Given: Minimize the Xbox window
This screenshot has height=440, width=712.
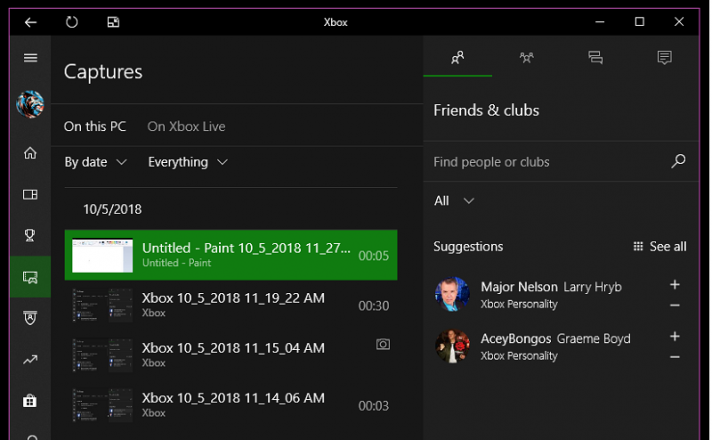Looking at the screenshot, I should pos(600,22).
